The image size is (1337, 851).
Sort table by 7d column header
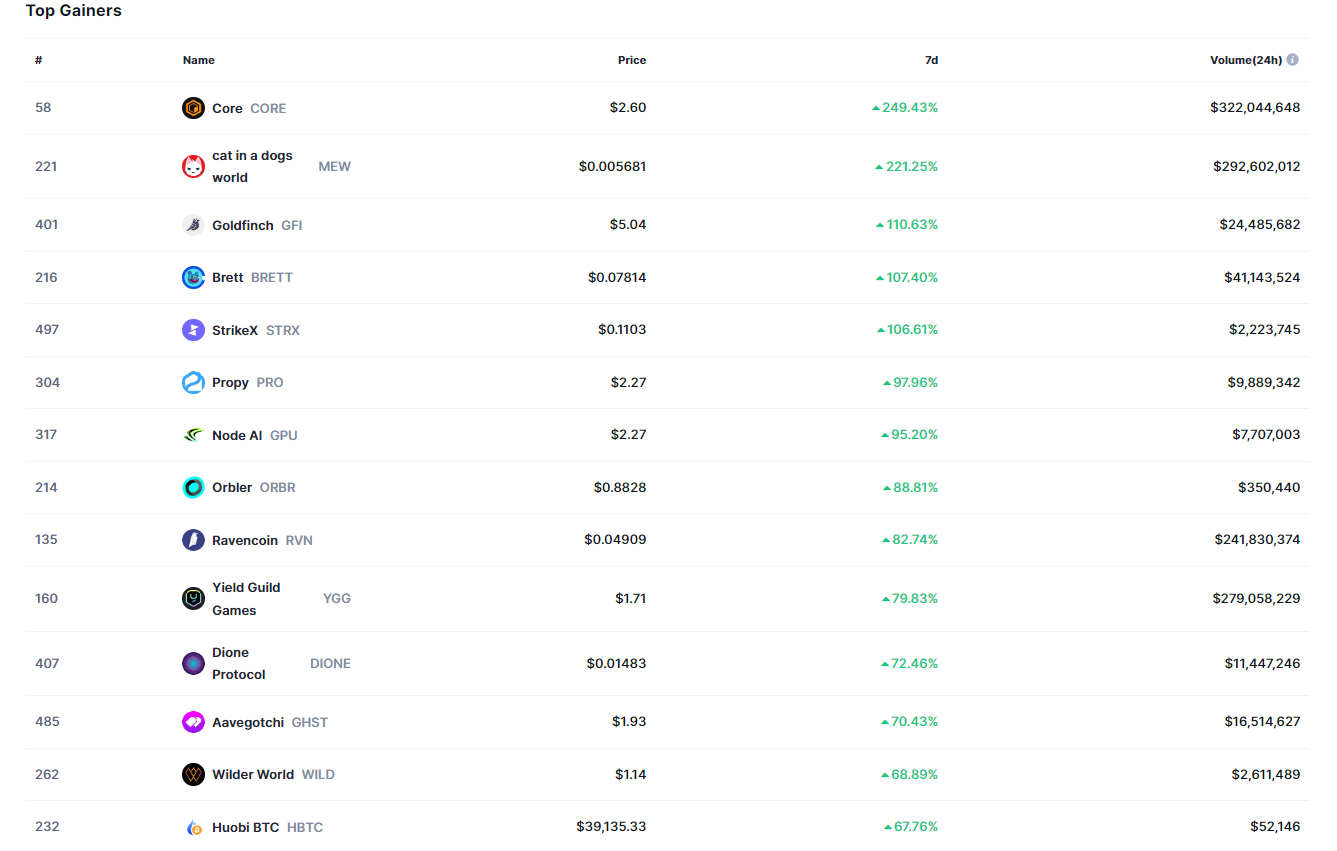pyautogui.click(x=931, y=60)
